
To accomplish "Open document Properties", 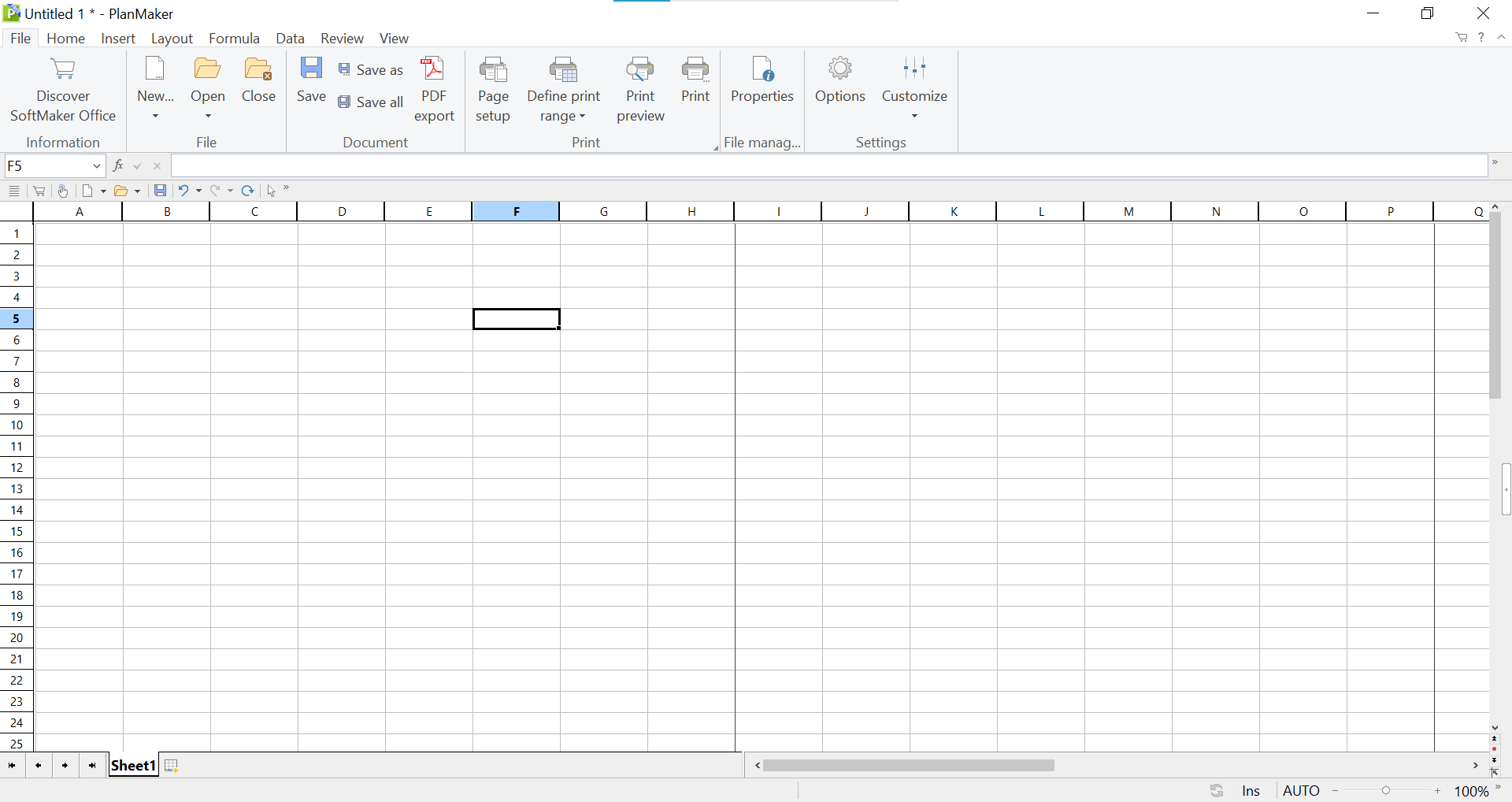I will tap(762, 79).
